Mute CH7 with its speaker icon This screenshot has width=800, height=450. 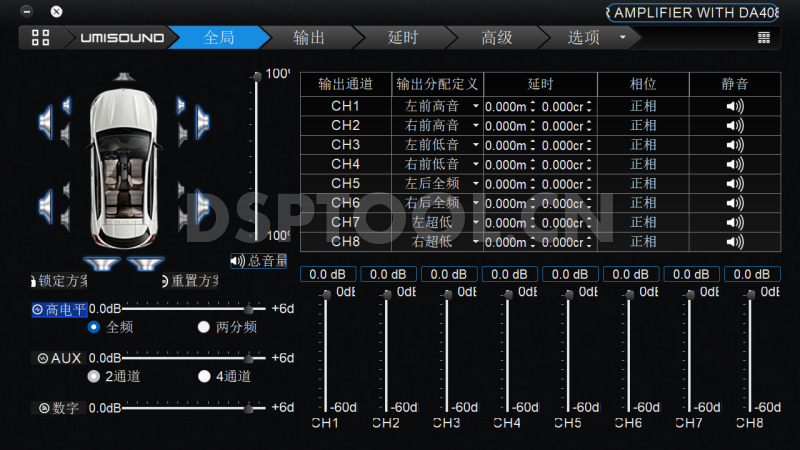pos(735,222)
